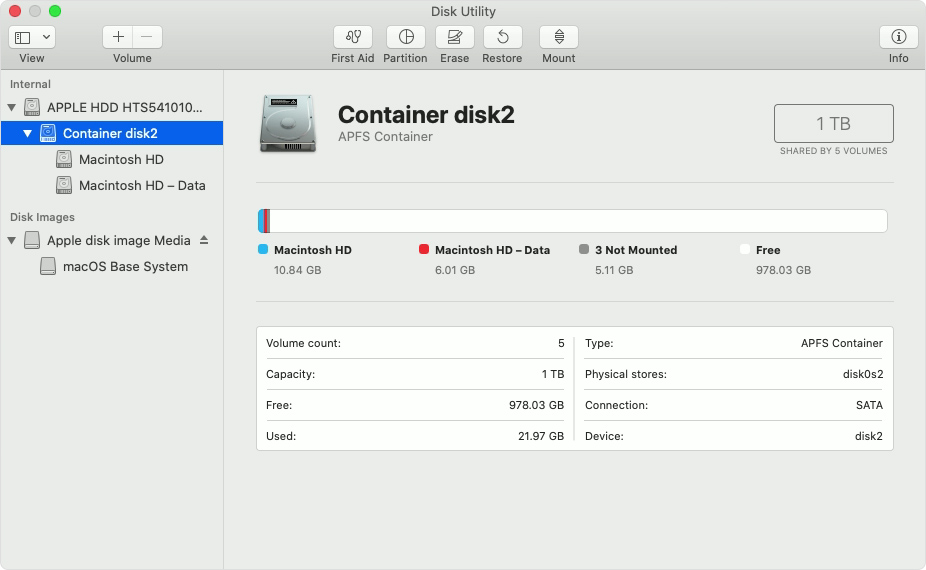Click the Restore toolbar icon
The width and height of the screenshot is (926, 570).
pyautogui.click(x=503, y=37)
